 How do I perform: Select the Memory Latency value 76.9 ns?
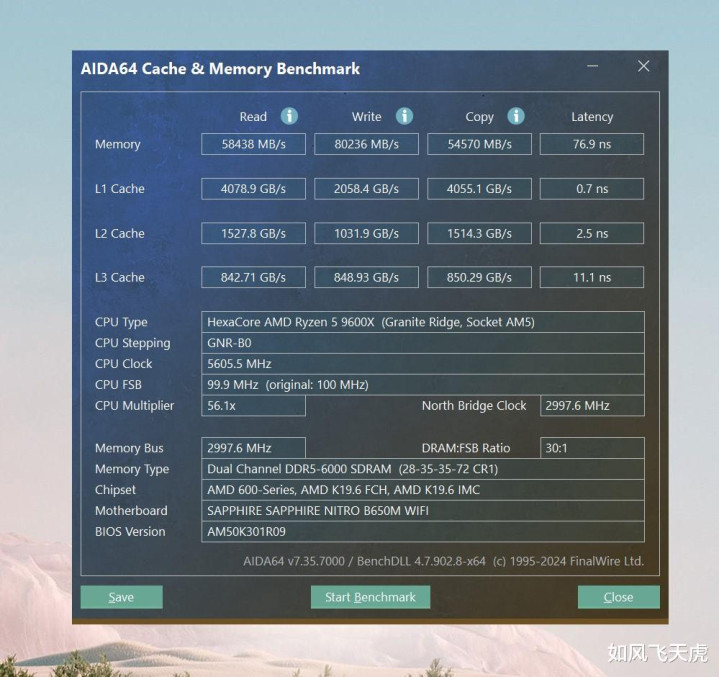(592, 144)
